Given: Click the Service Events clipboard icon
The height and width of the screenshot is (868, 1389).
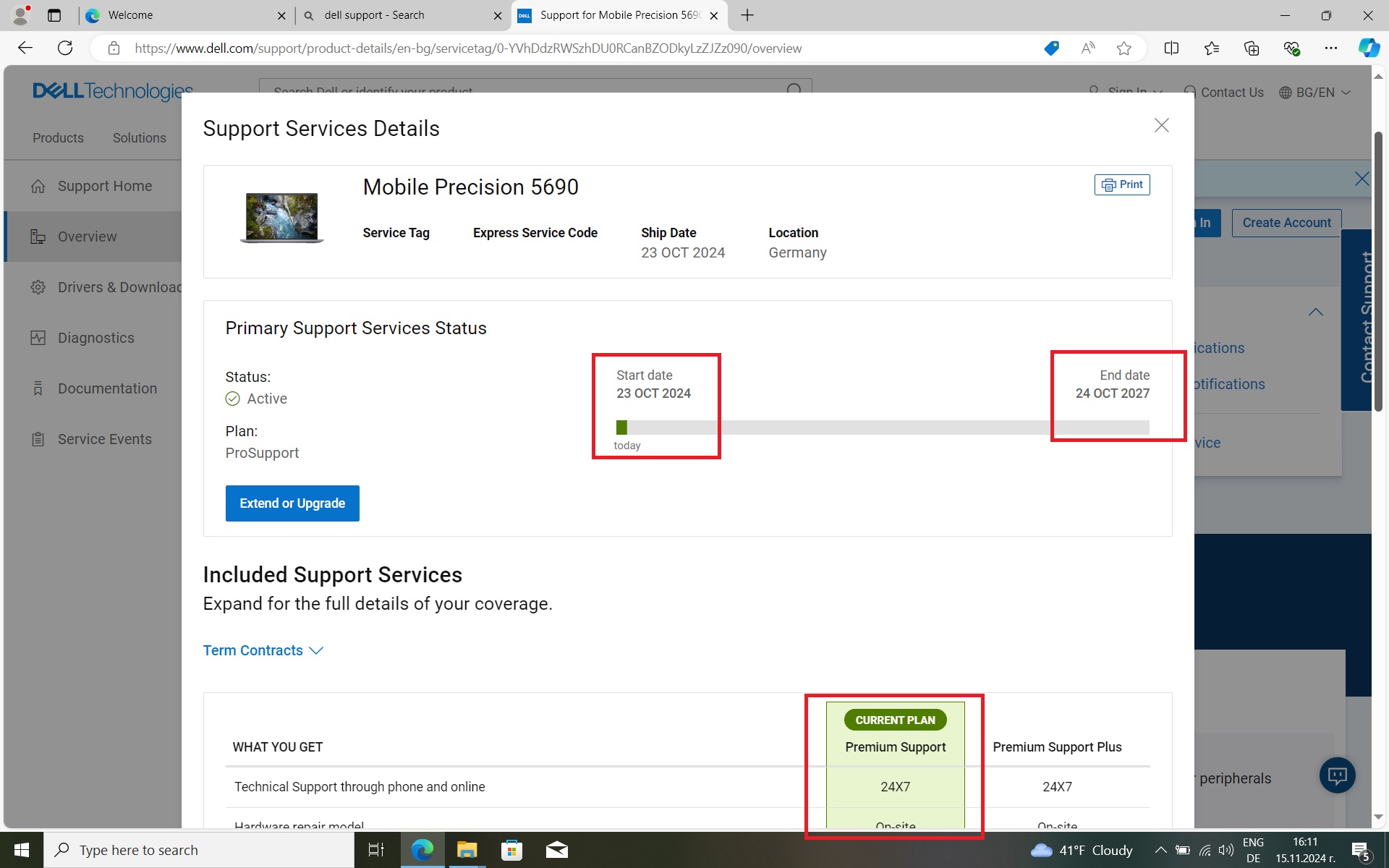Looking at the screenshot, I should tap(38, 439).
